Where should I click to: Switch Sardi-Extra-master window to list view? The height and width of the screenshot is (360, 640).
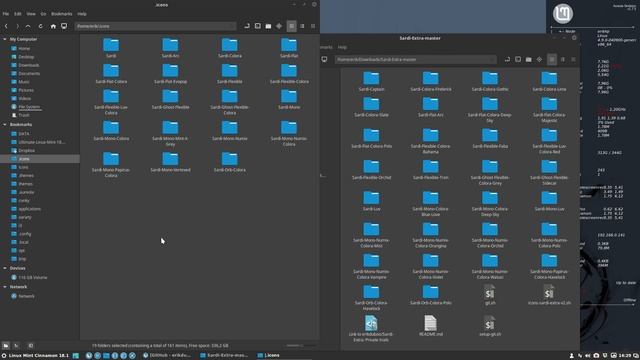(562, 60)
